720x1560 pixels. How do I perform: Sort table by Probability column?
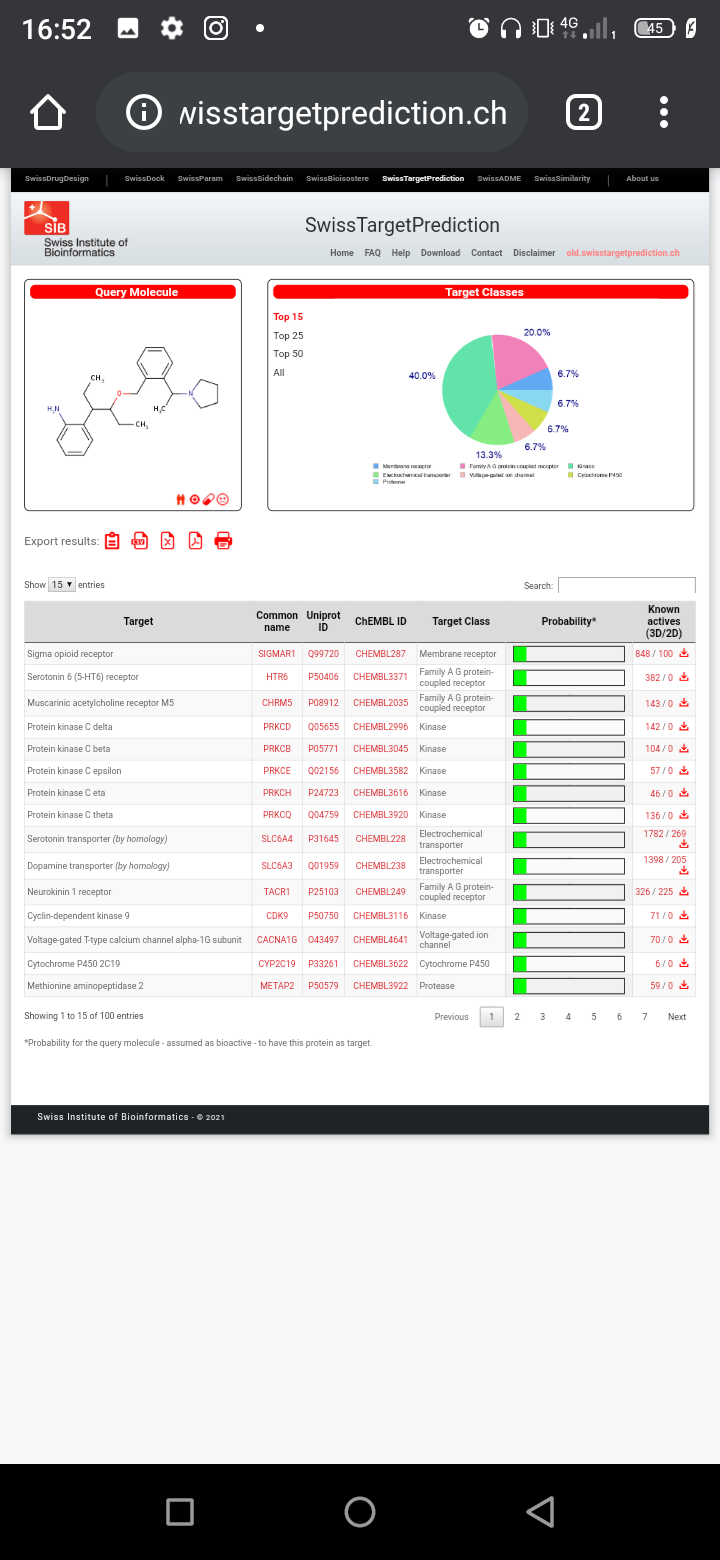[569, 622]
